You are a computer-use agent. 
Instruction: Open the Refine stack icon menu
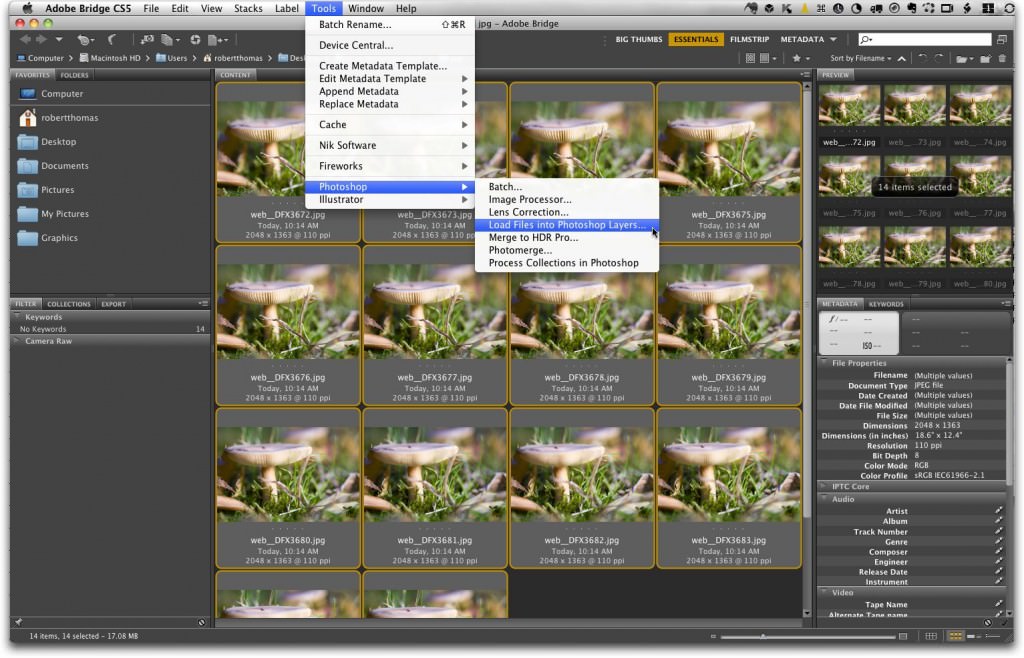tap(170, 40)
